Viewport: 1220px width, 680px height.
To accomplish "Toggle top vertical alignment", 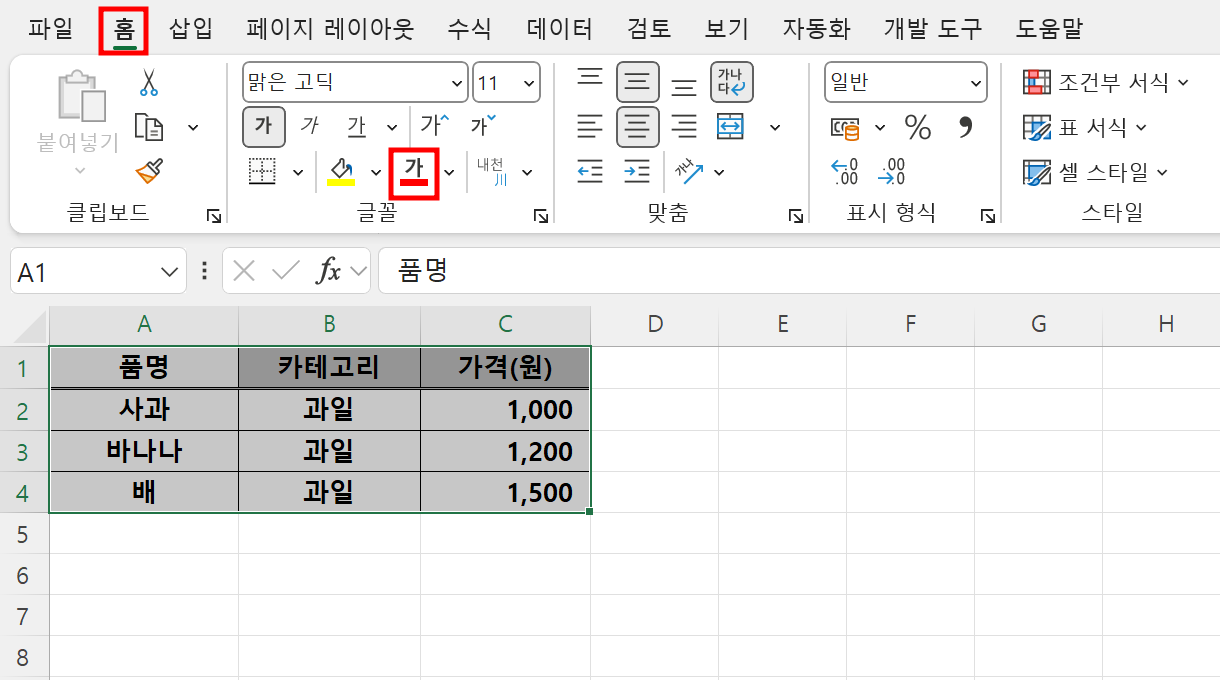I will point(590,76).
